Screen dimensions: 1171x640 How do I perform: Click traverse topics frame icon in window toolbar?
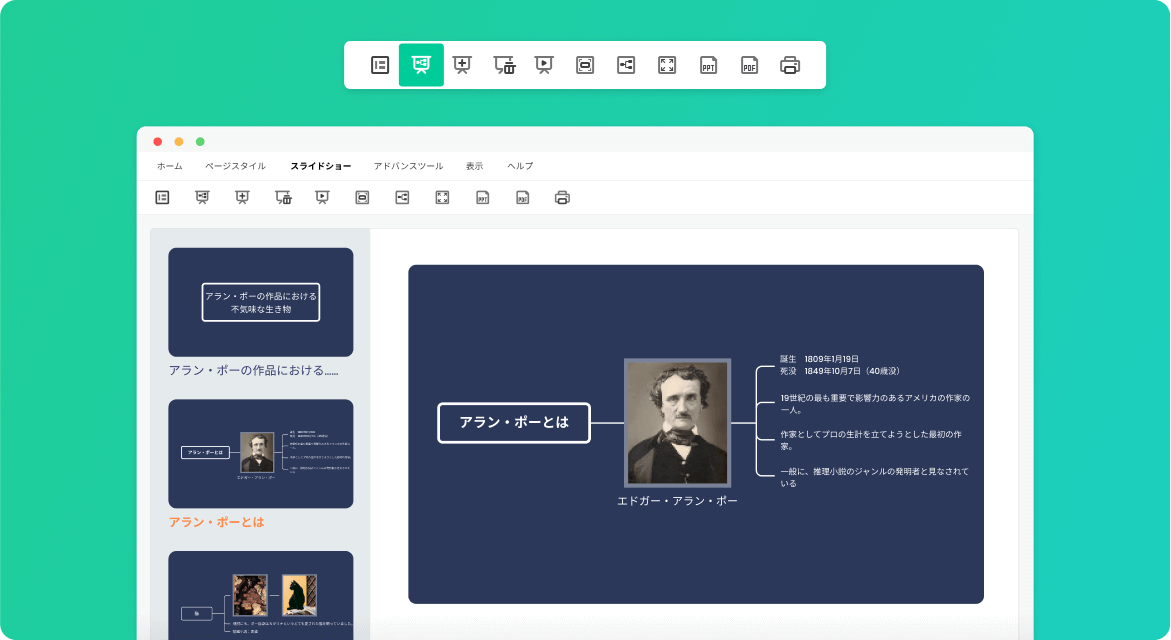362,197
